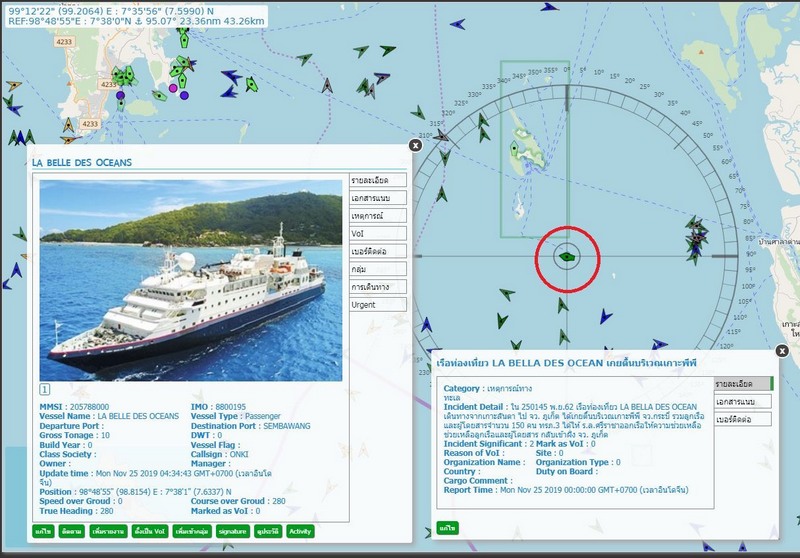Click the Activity button
This screenshot has width=800, height=558.
300,531
